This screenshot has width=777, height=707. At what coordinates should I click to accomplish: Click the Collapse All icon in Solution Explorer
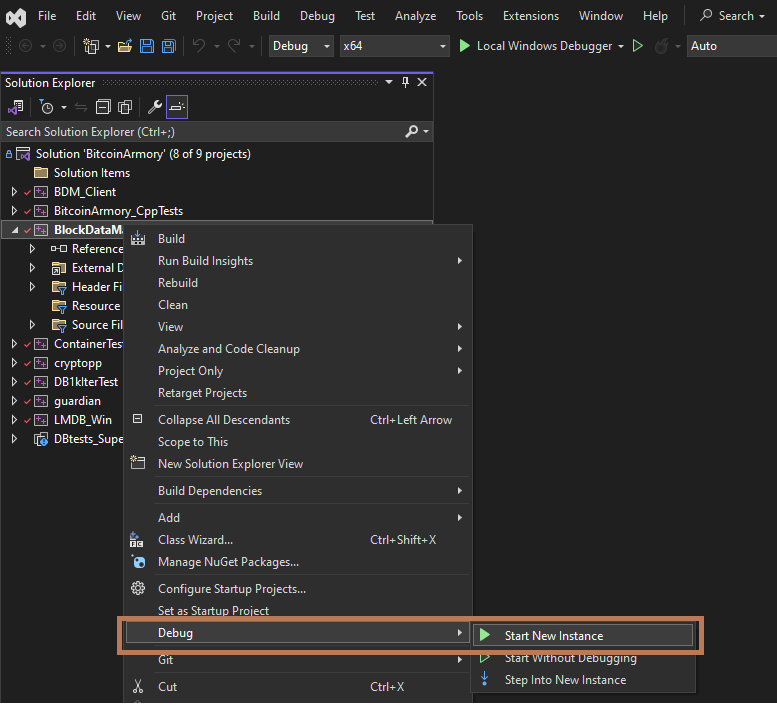tap(103, 107)
